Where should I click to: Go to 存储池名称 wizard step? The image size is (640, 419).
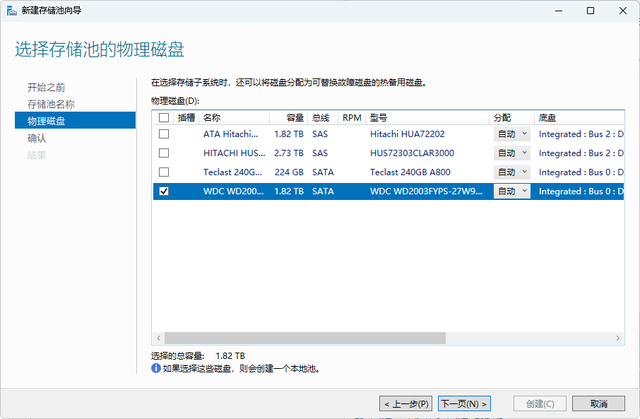51,104
